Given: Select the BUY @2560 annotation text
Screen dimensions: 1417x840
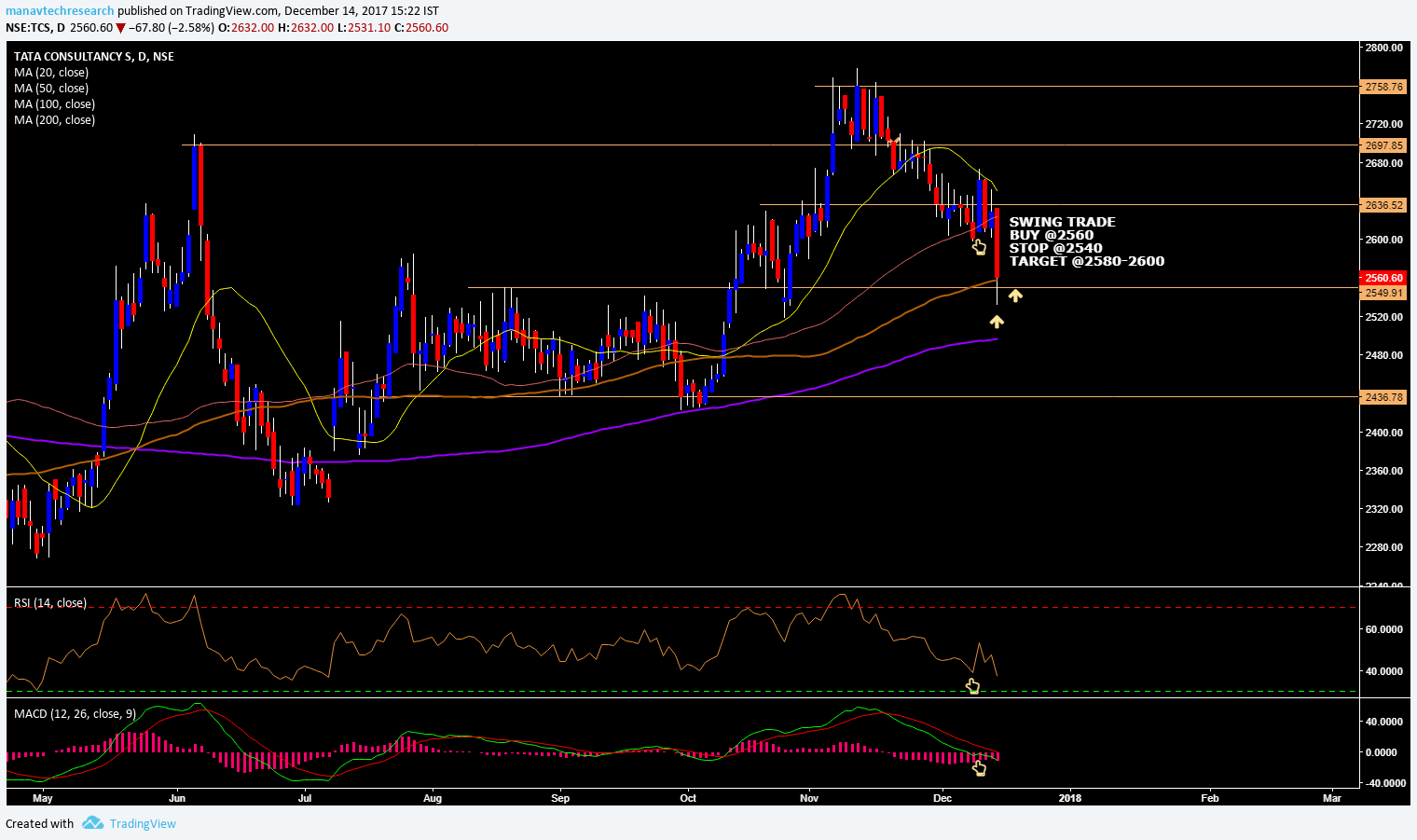Looking at the screenshot, I should coord(1052,235).
